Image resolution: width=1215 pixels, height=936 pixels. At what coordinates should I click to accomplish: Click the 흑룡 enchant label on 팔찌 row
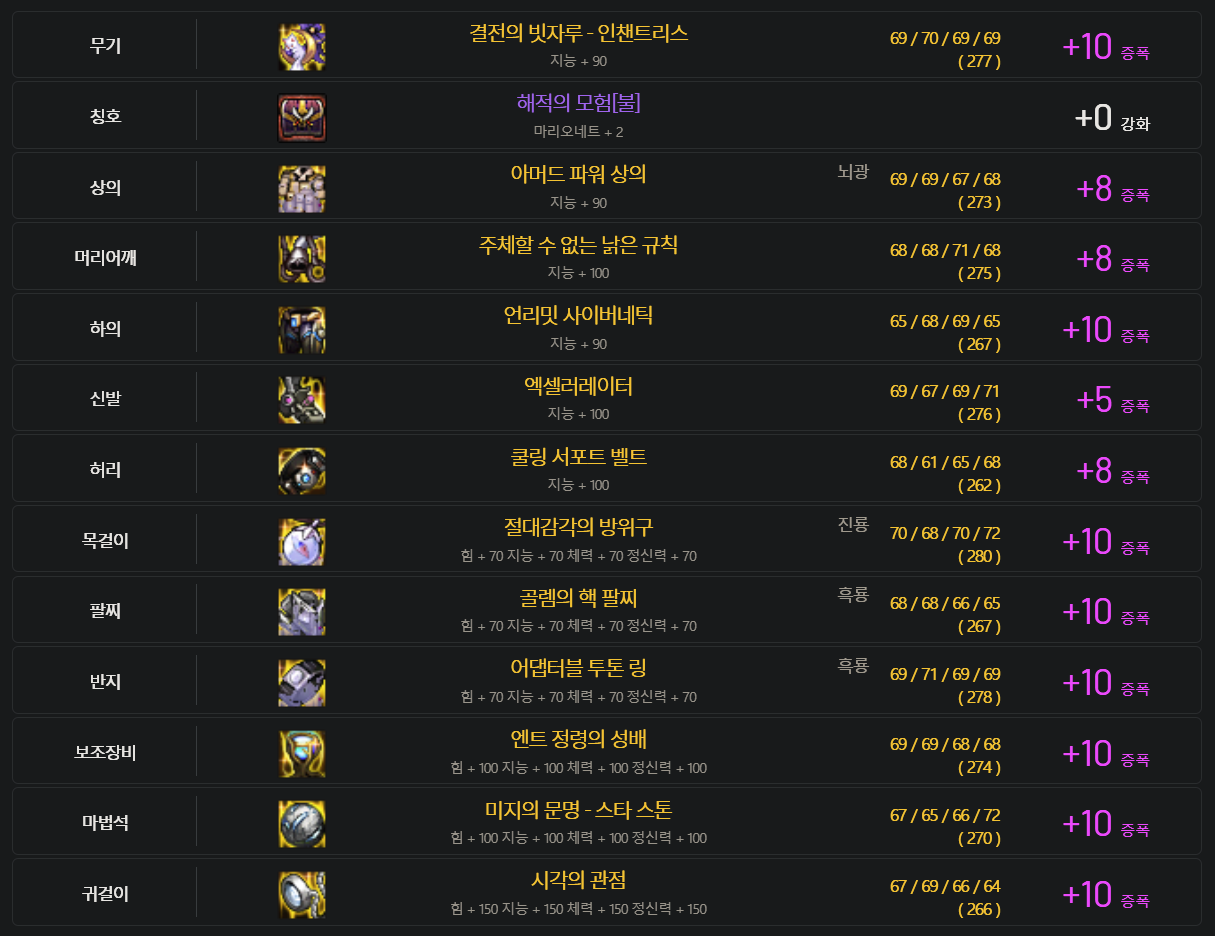pos(853,595)
